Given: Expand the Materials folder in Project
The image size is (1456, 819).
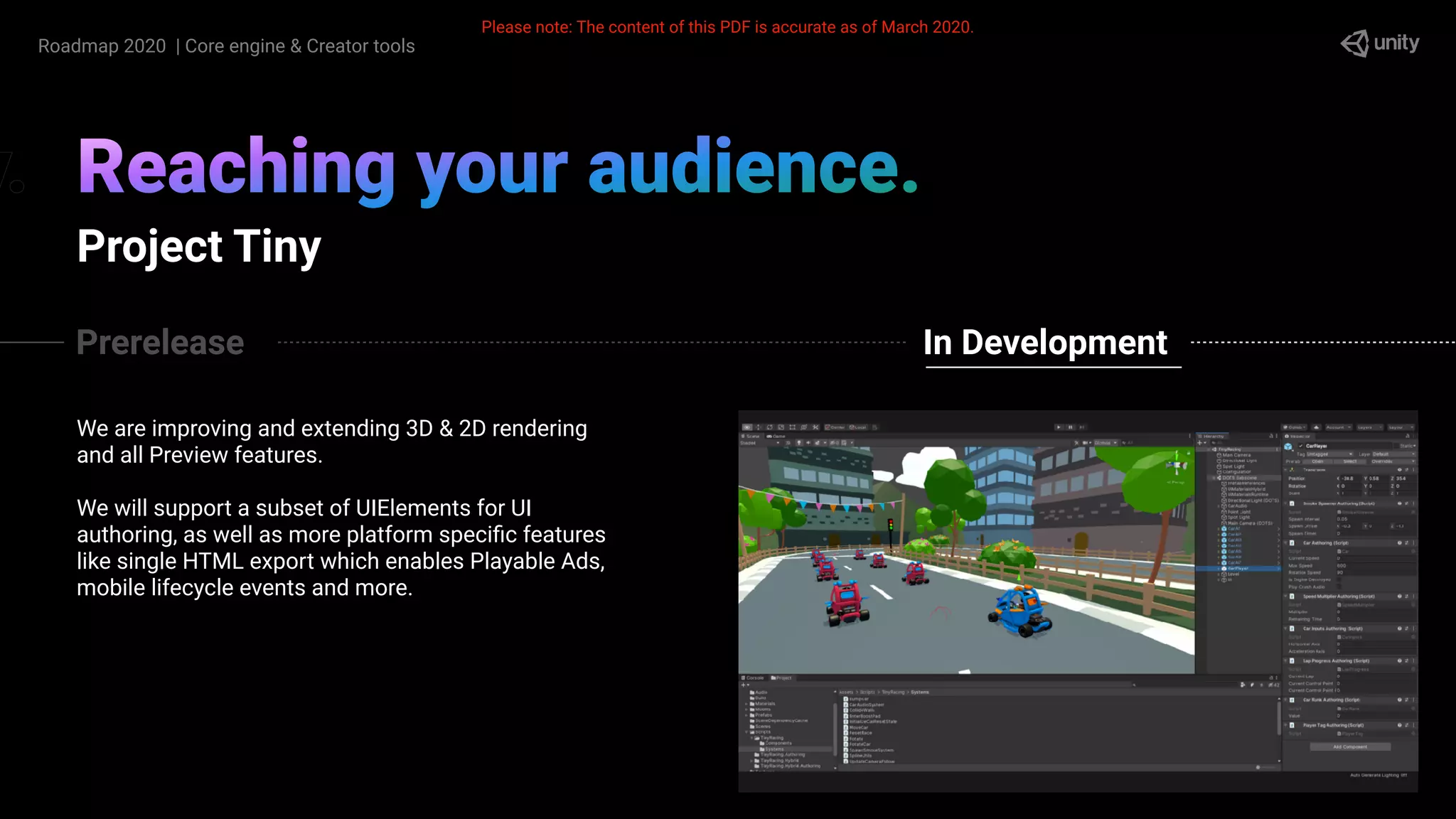Looking at the screenshot, I should pos(746,703).
